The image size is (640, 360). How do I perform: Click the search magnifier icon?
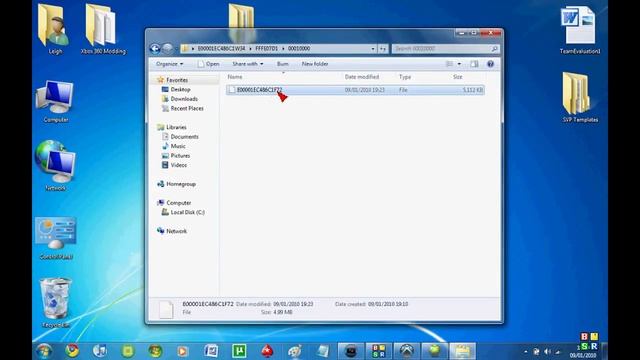494,49
